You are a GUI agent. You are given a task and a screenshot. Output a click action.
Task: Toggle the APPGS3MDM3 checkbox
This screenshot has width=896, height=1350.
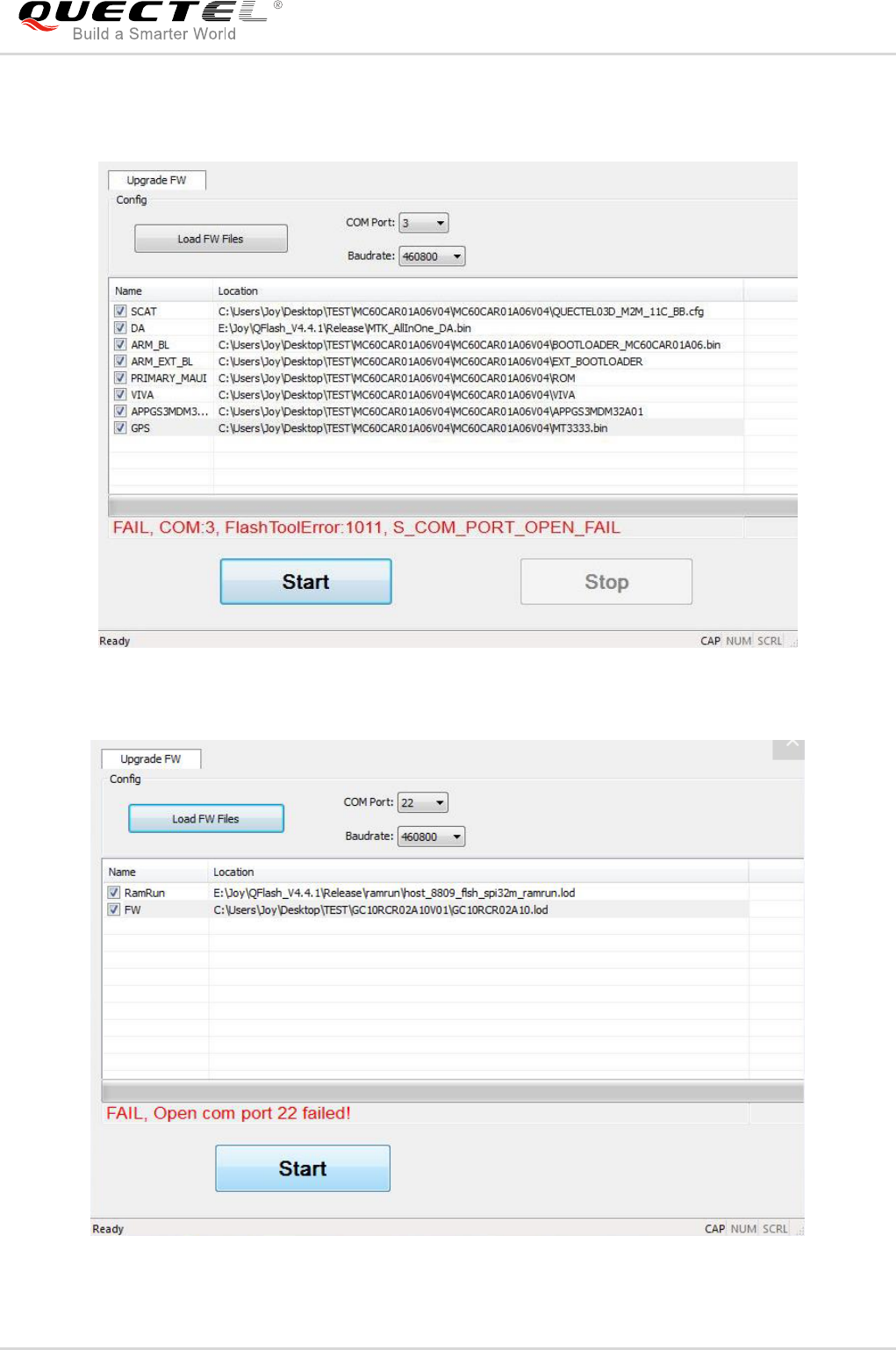point(120,411)
